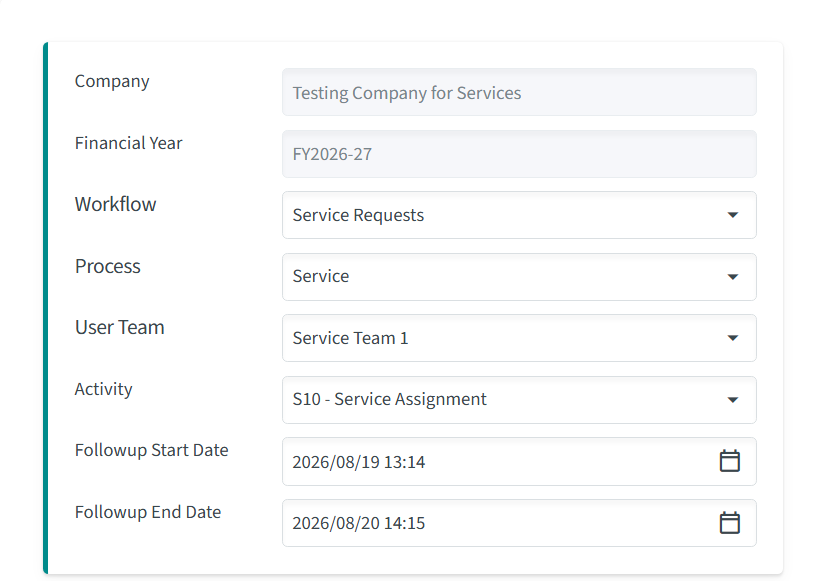Click the caret arrow on Process dropdown
This screenshot has height=581, width=823.
733,277
